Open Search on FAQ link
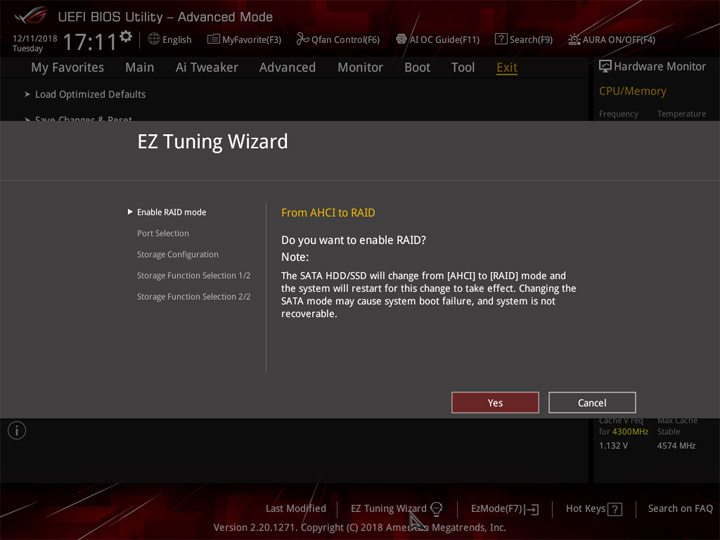Screen dimensions: 720x540 [x=680, y=508]
